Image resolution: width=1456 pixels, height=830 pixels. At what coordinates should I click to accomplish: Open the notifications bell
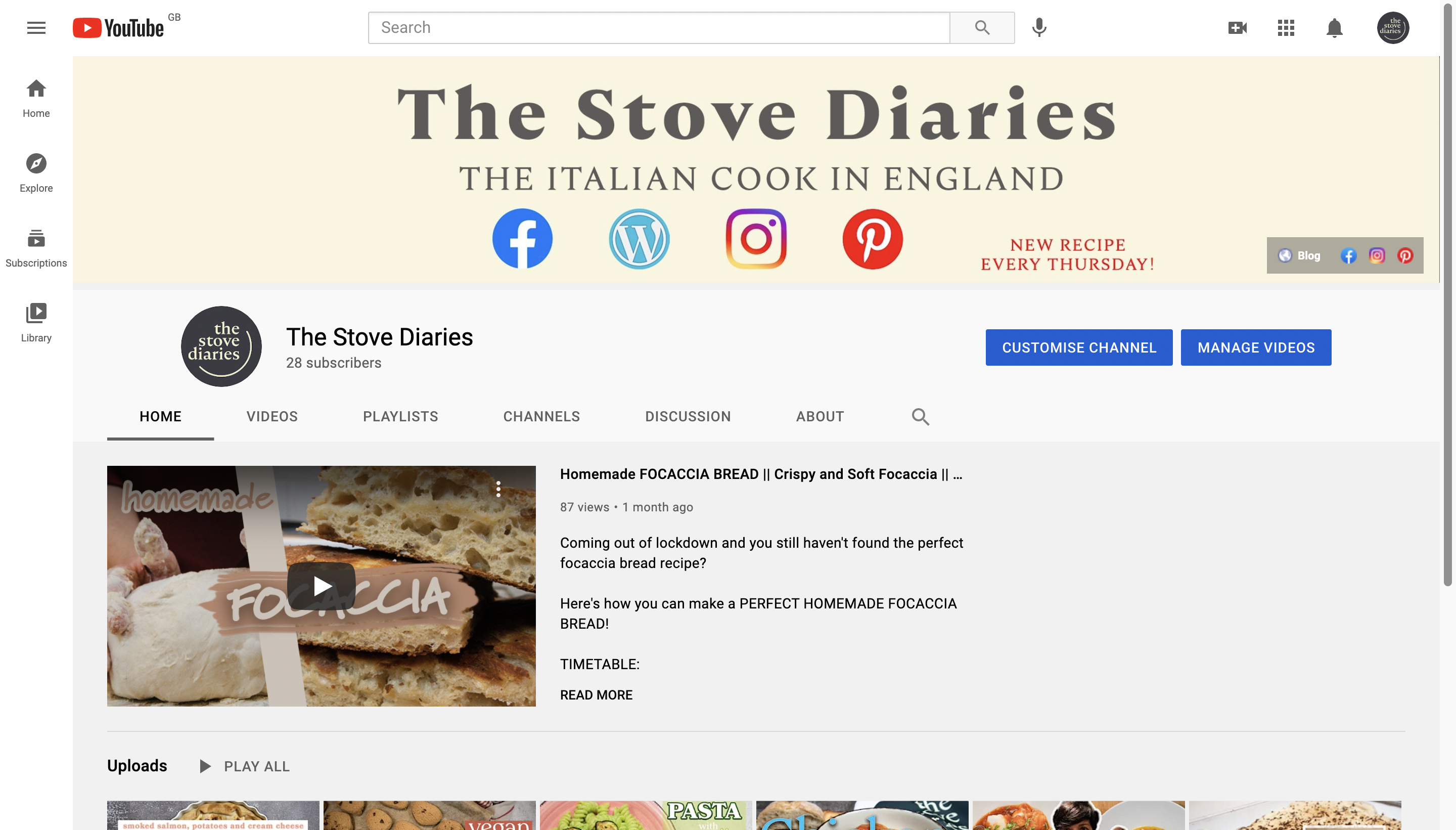[1334, 27]
